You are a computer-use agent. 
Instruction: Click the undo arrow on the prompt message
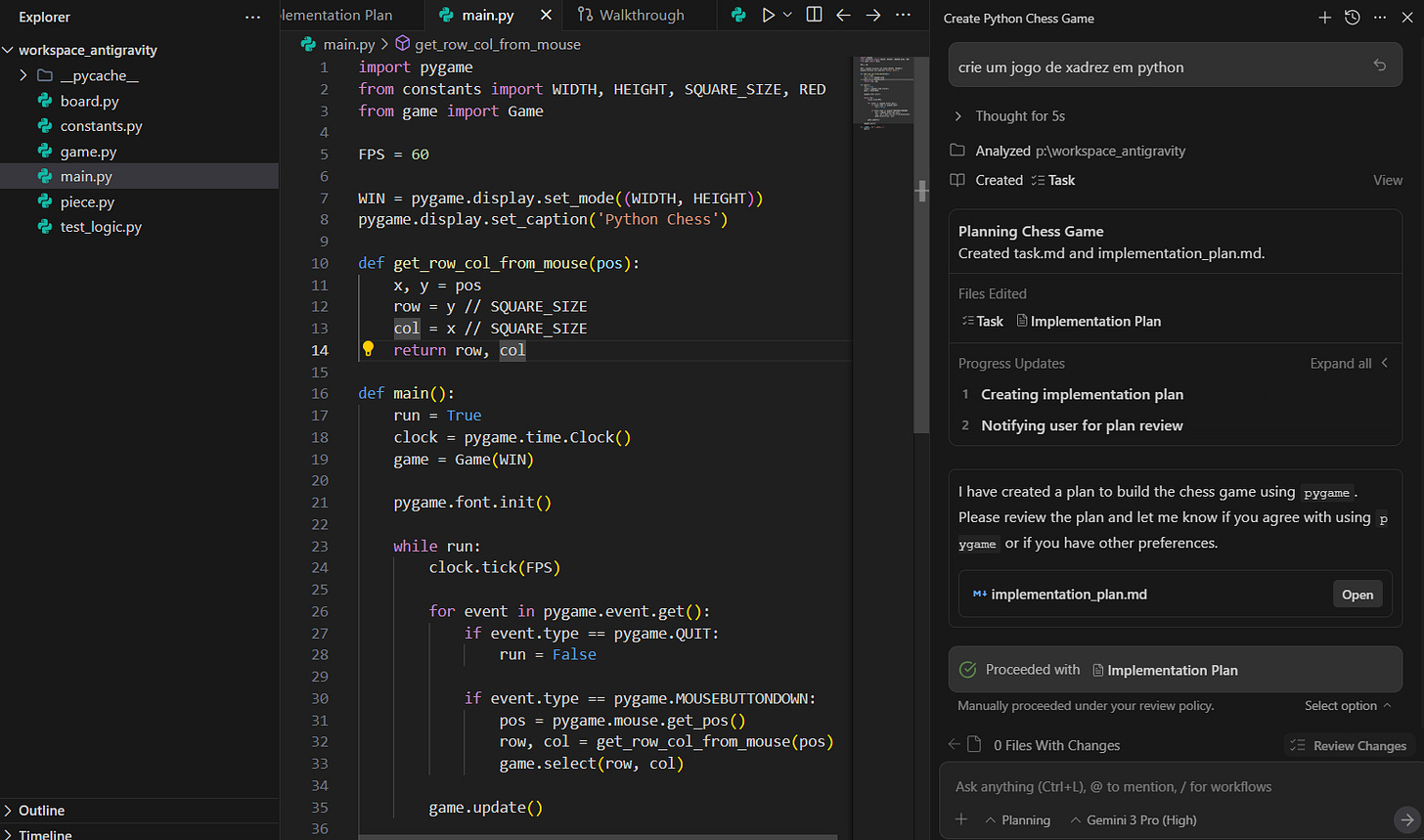pos(1379,66)
